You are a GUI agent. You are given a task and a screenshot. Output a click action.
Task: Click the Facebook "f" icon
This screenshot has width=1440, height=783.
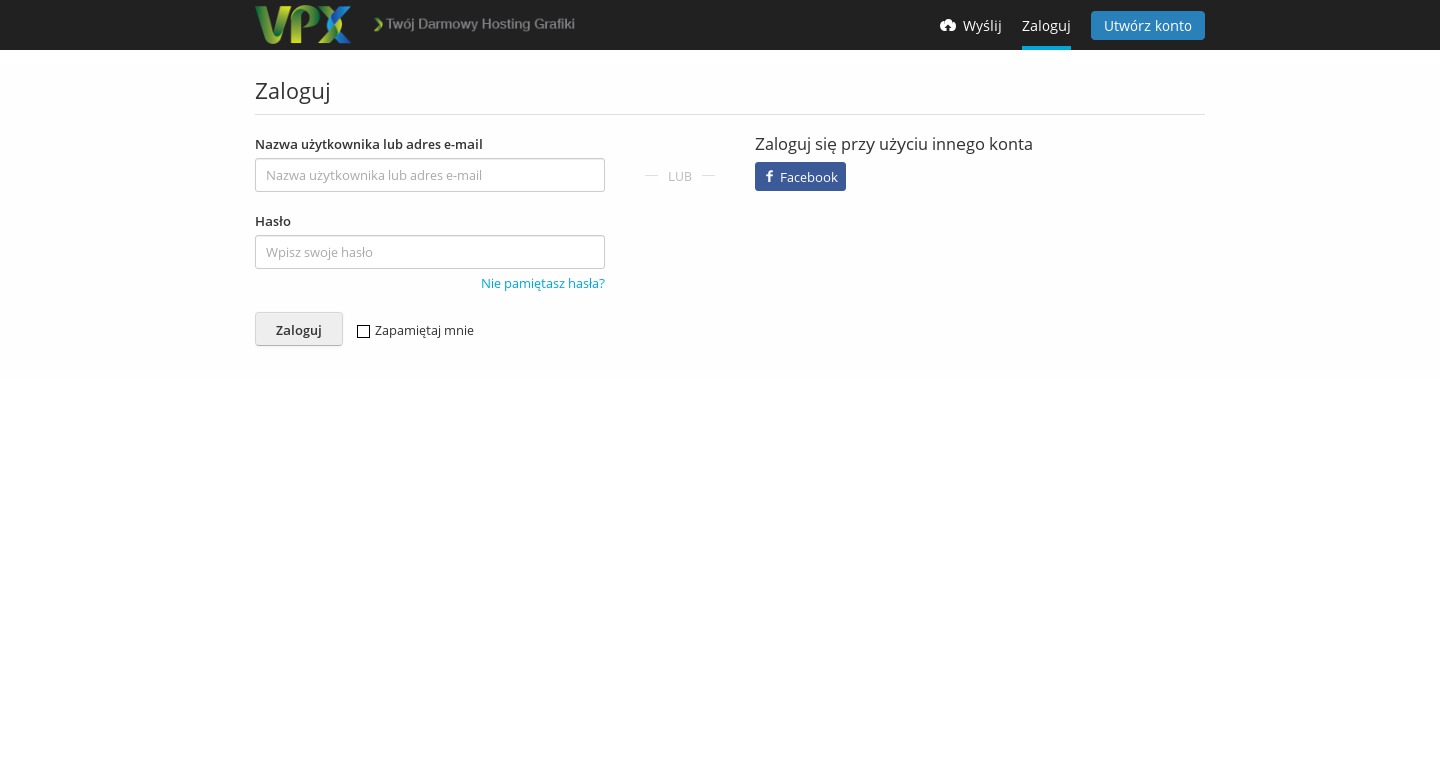click(x=769, y=177)
